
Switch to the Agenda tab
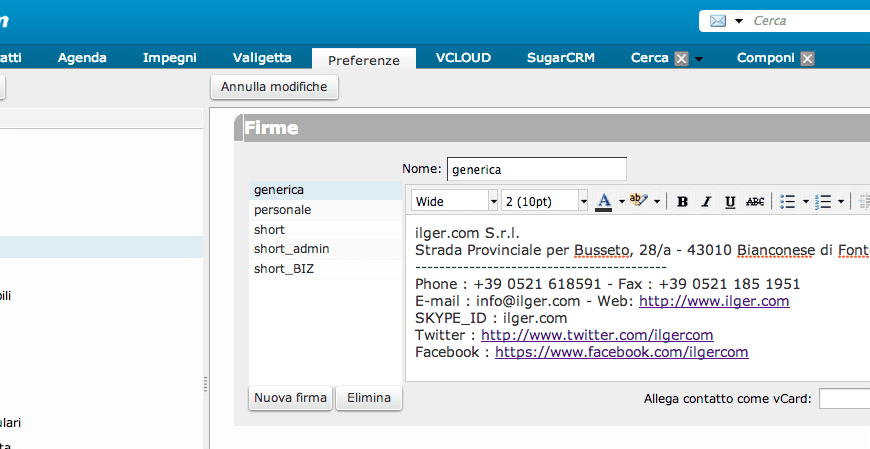click(82, 58)
